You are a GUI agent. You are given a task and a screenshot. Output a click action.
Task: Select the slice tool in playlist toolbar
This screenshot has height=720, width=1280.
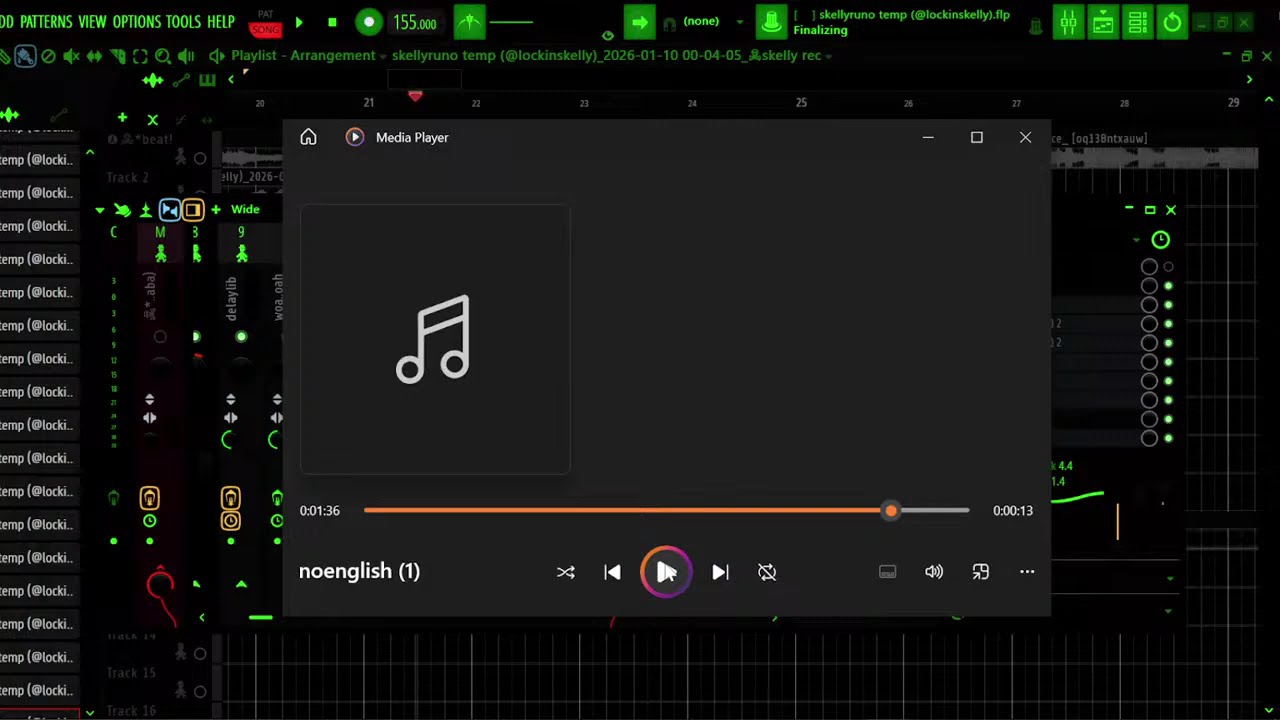coord(118,56)
